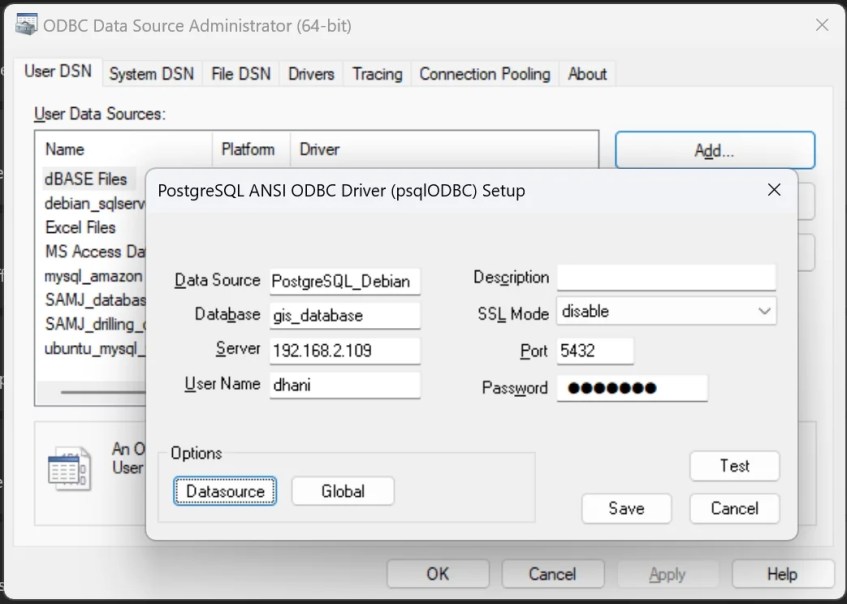
Task: Click the data source table icon in the info panel
Action: (70, 468)
